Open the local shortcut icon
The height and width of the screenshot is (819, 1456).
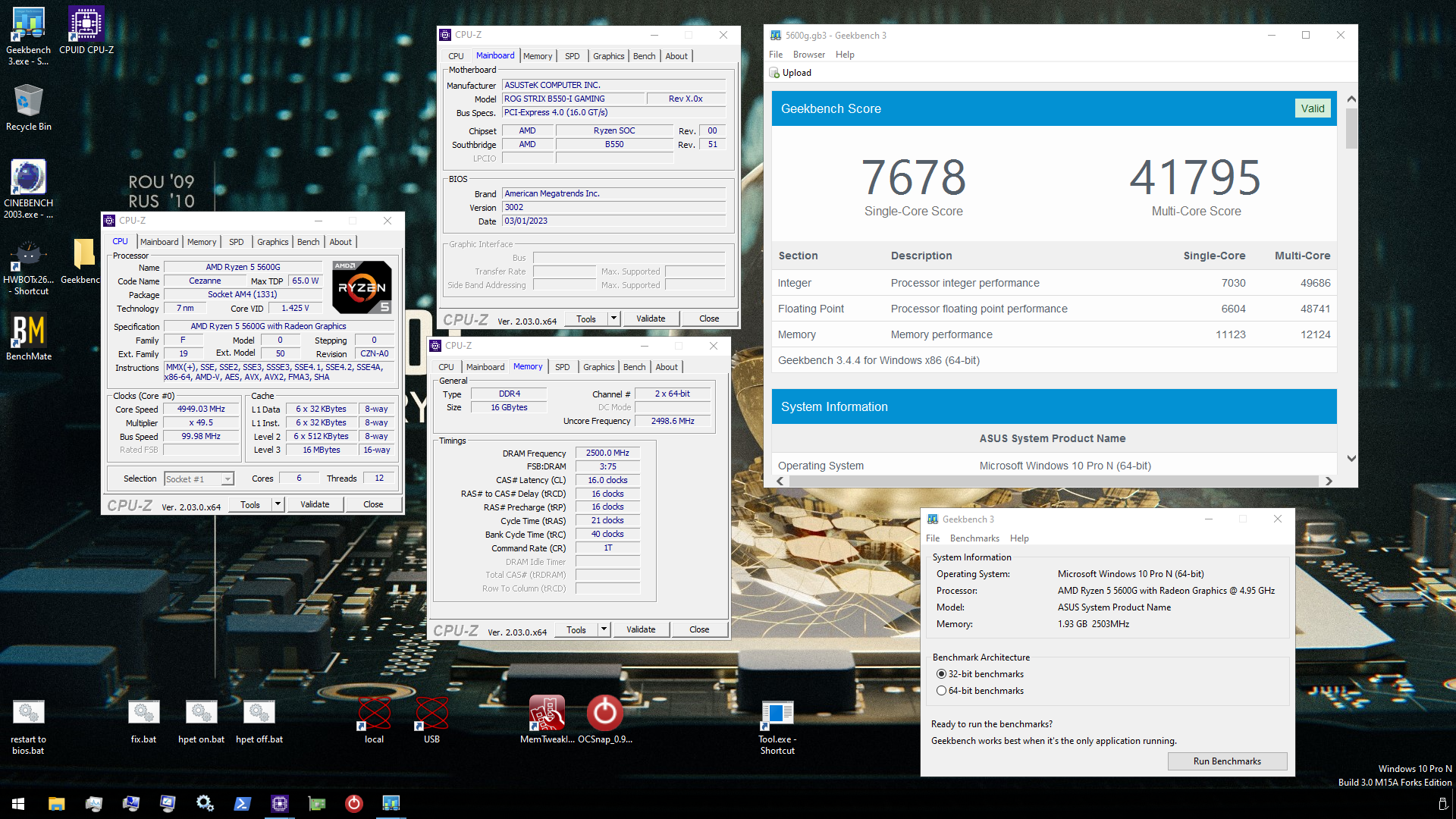[374, 720]
